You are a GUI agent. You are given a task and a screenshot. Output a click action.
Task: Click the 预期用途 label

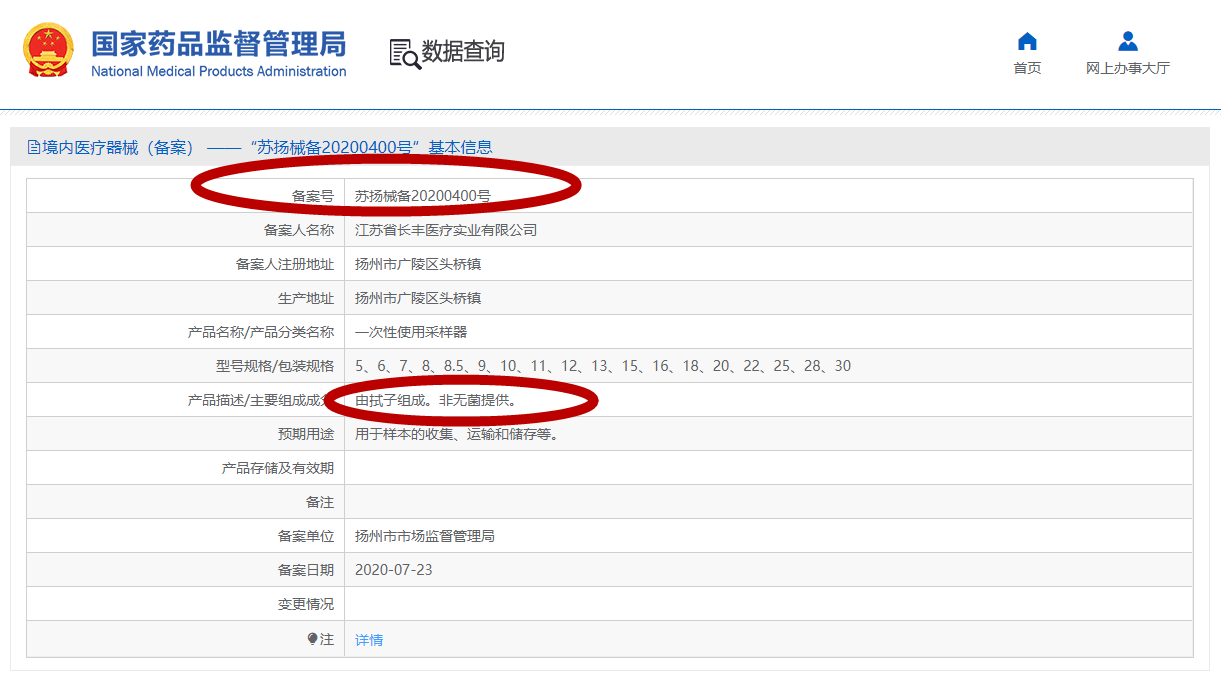click(306, 434)
